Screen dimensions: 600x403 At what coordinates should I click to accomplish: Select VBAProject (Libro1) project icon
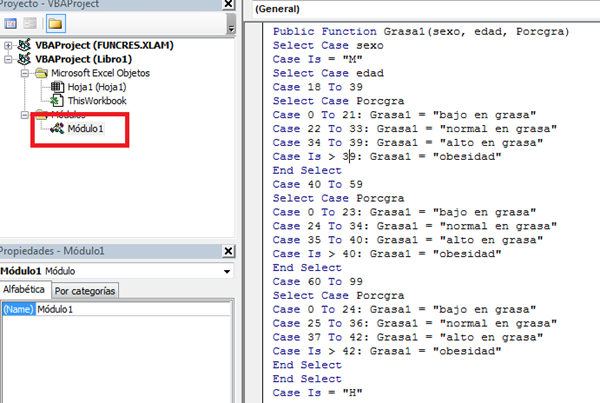click(x=24, y=59)
